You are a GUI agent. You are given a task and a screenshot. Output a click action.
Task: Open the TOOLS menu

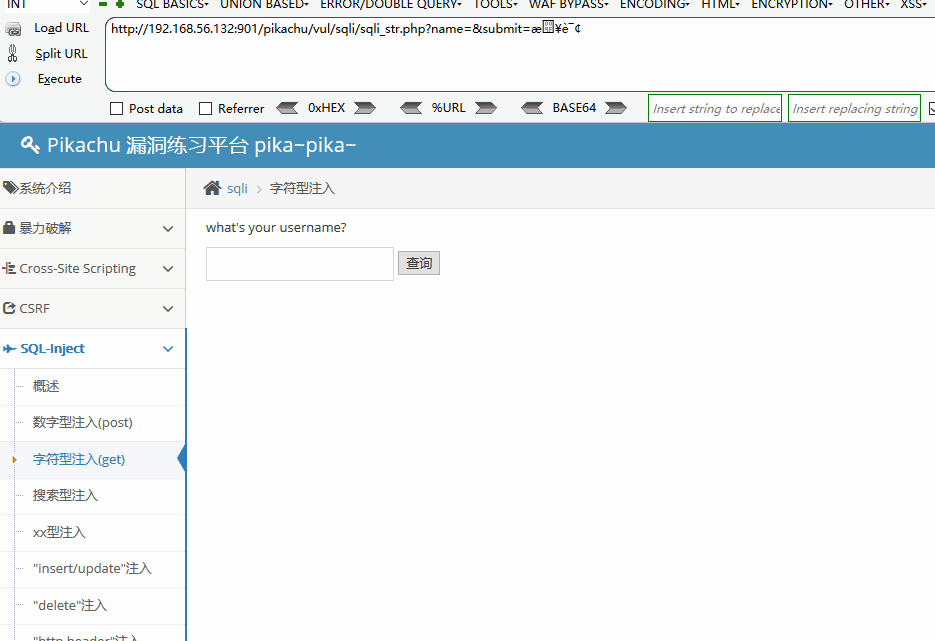(x=496, y=5)
